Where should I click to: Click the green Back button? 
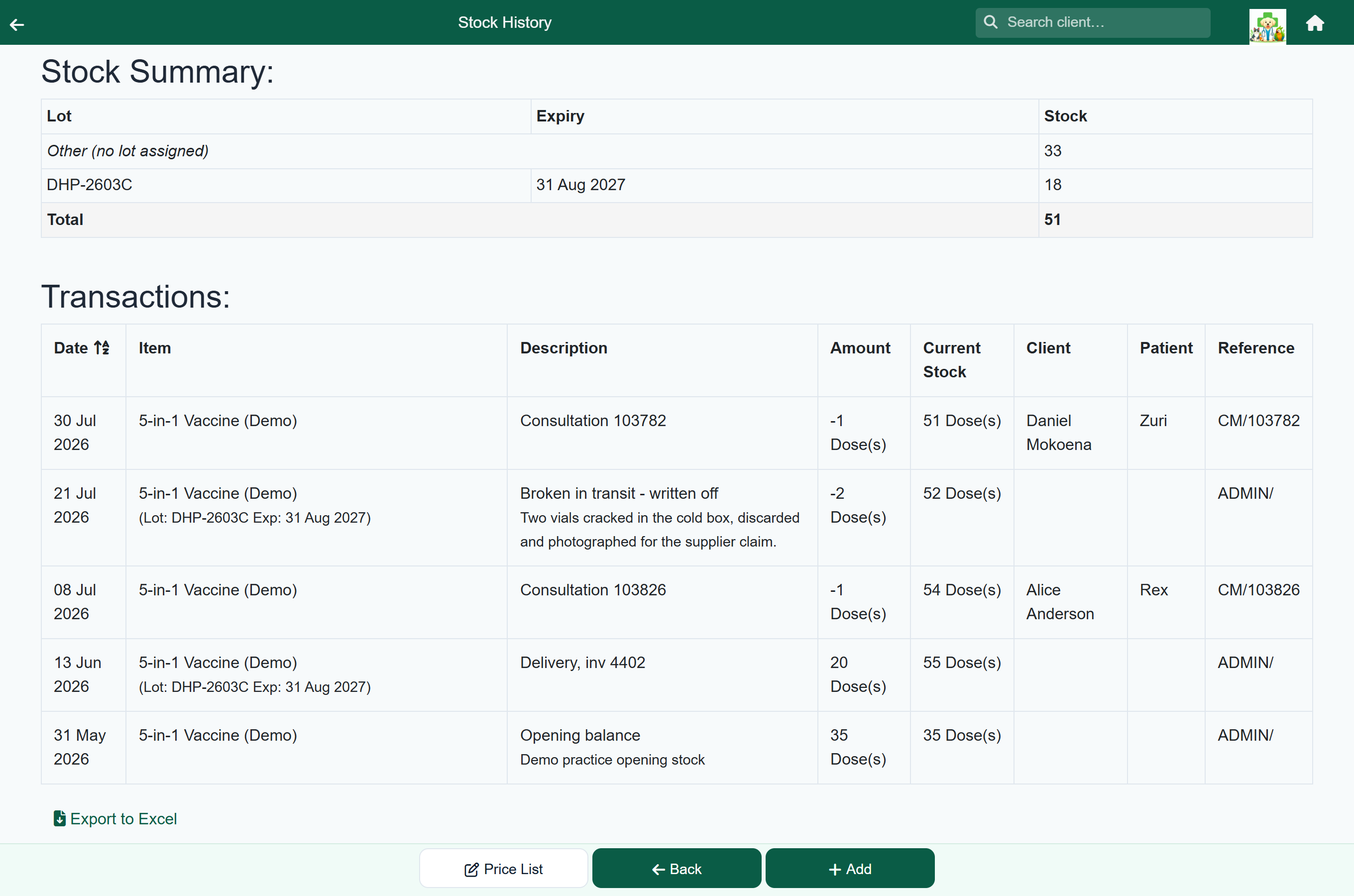pos(677,868)
